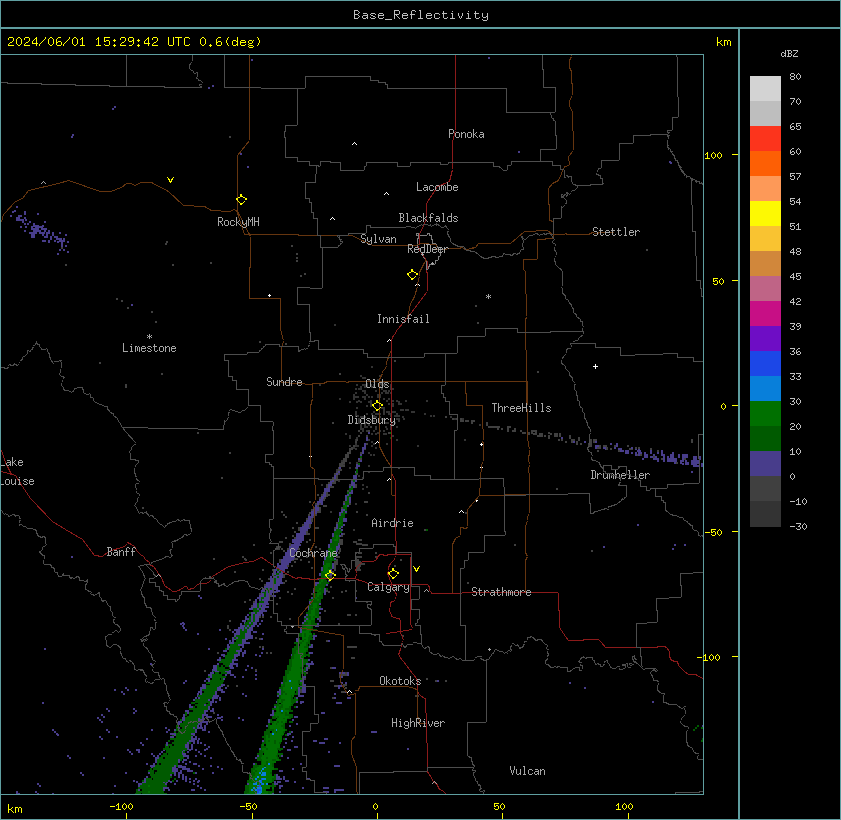Pick the yellow 51–54 dBZ legend swatch

[765, 213]
